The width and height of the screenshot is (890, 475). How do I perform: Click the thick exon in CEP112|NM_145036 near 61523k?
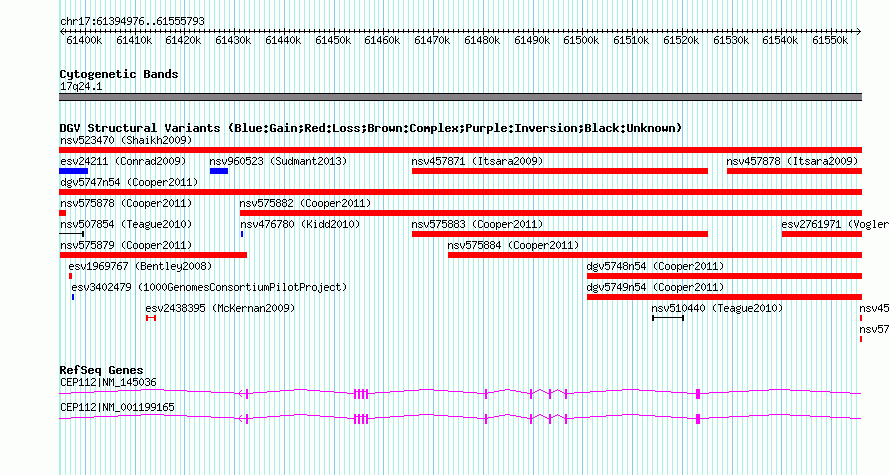tap(698, 394)
